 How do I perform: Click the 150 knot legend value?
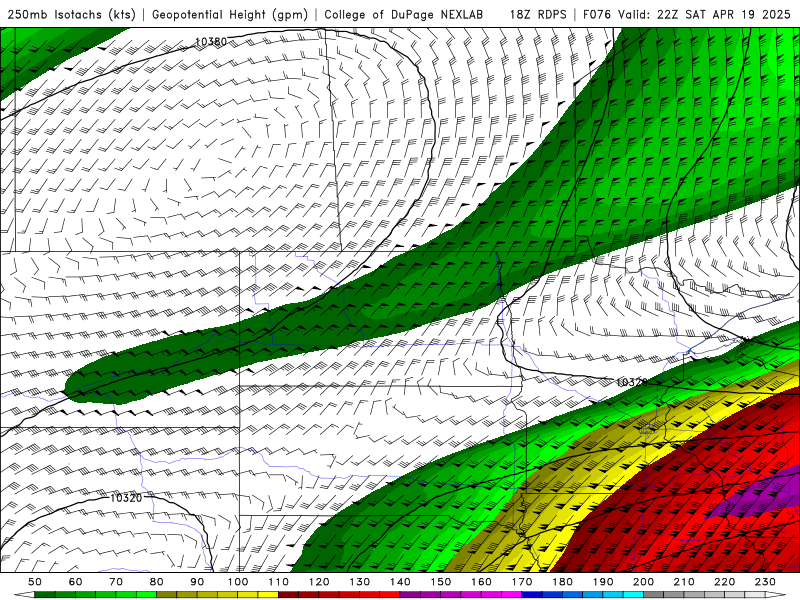pos(441,582)
